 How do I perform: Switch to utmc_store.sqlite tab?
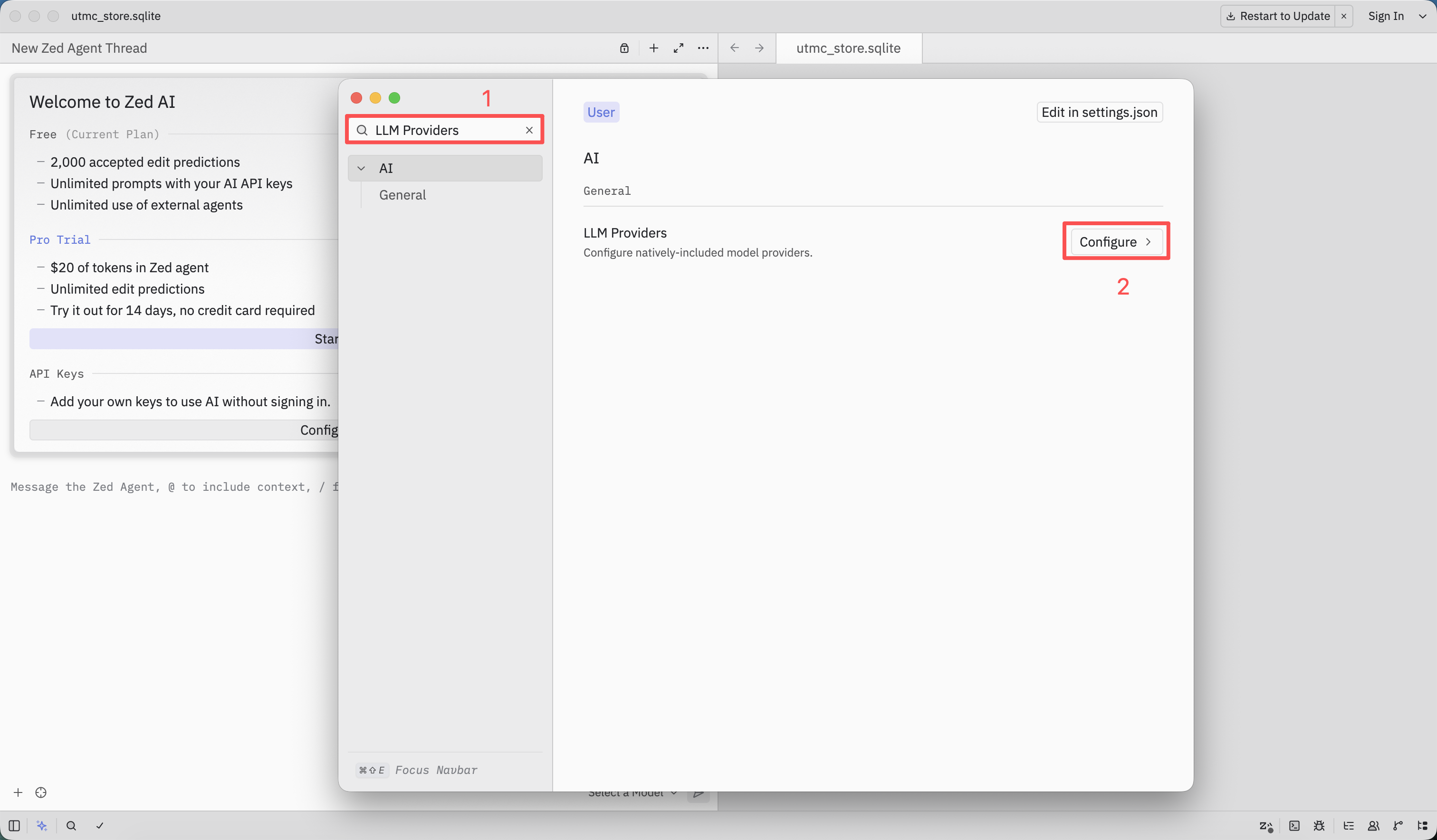point(848,48)
